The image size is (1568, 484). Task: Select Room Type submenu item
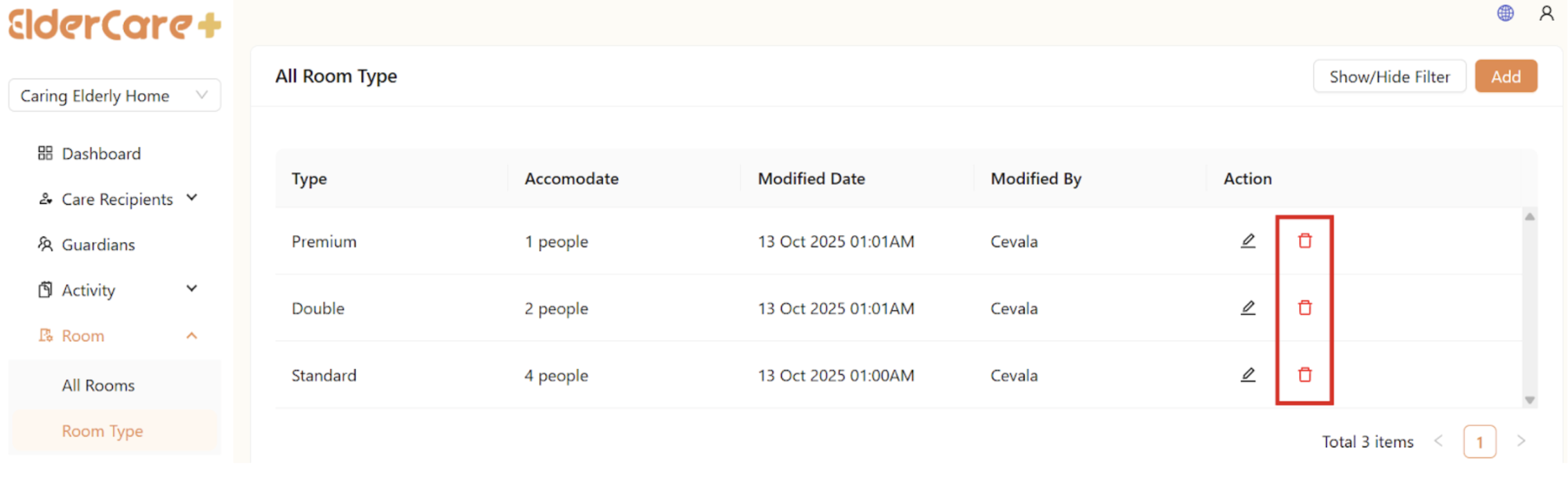102,431
